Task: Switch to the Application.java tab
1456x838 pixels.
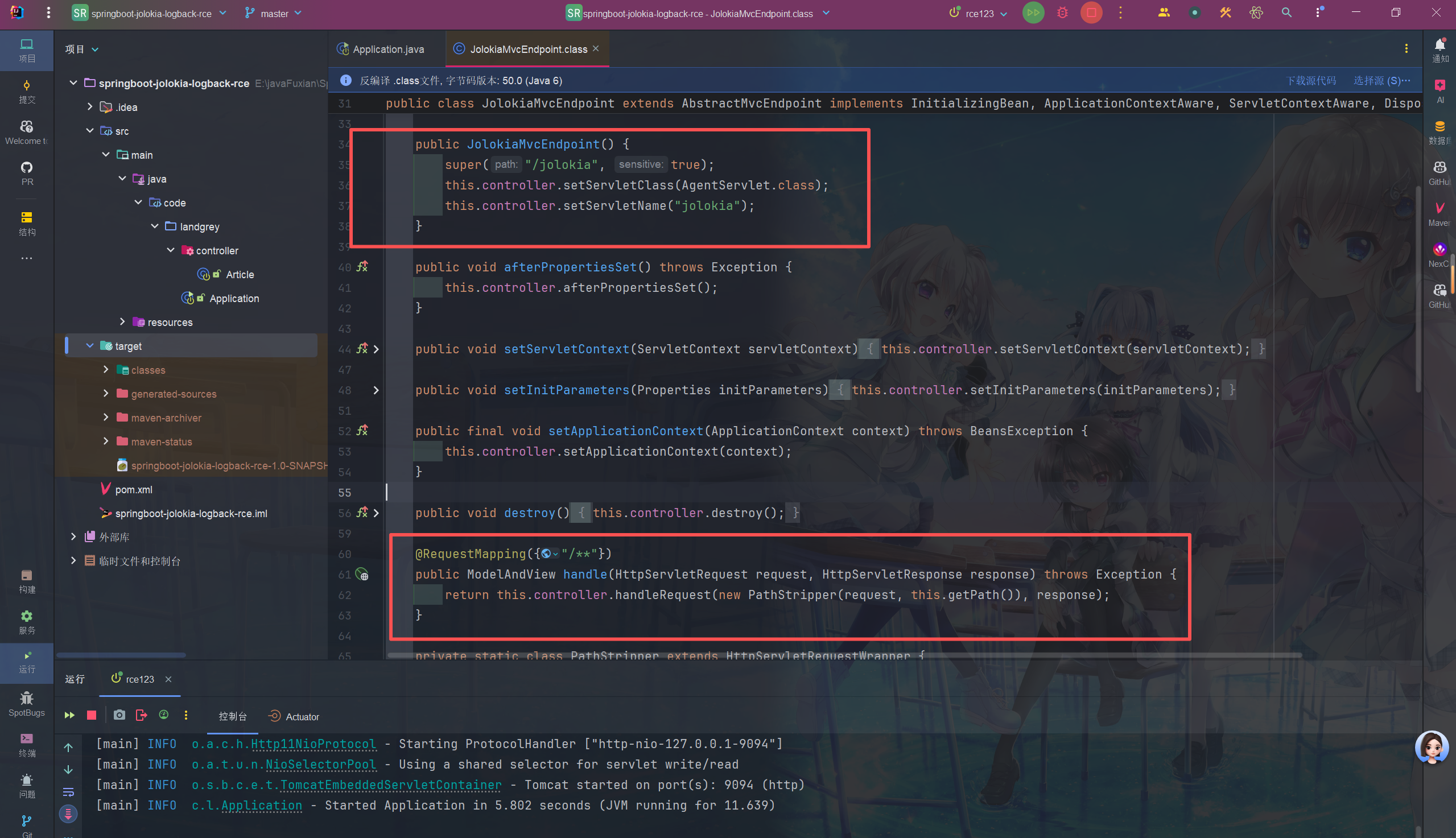Action: point(387,49)
